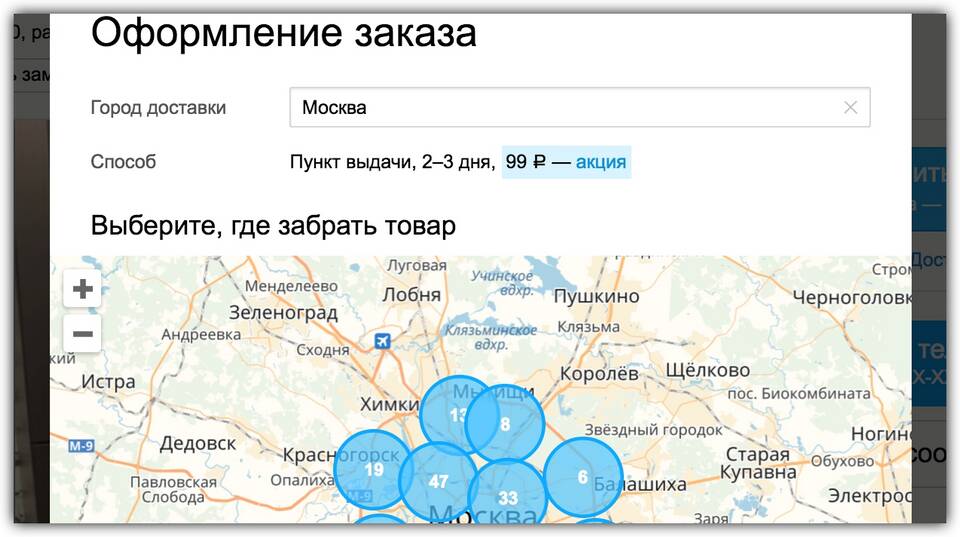
Task: Open the pickup cluster marked 8
Action: [507, 424]
